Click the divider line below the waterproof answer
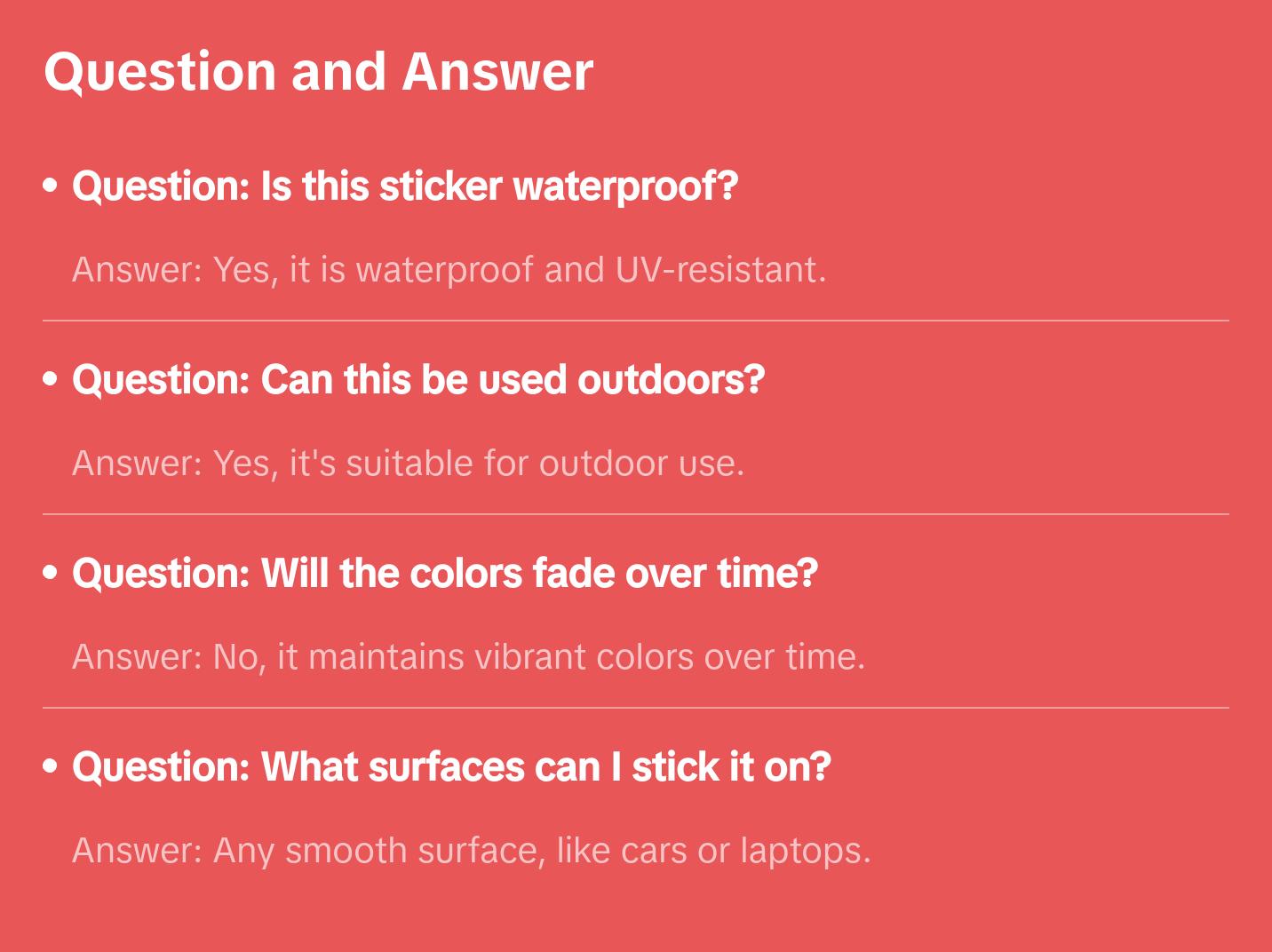Image resolution: width=1272 pixels, height=952 pixels. pos(636,321)
